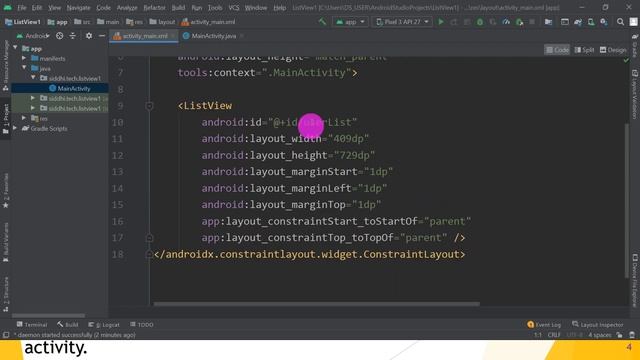The height and width of the screenshot is (360, 640).
Task: Open the Layout Inspector
Action: (x=598, y=324)
